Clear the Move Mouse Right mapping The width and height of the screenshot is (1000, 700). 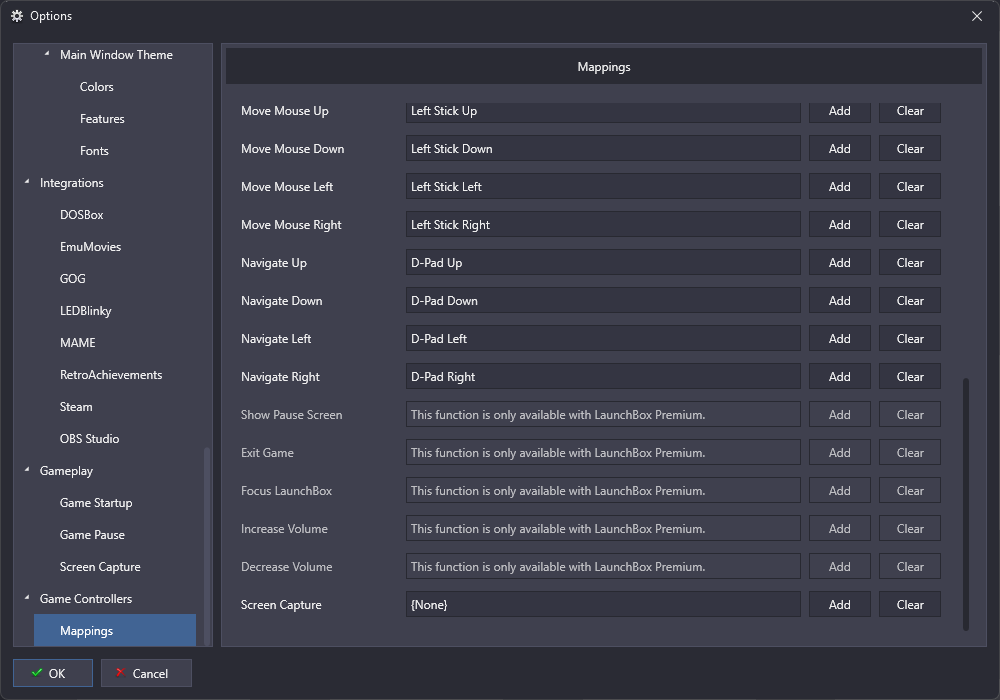(909, 224)
